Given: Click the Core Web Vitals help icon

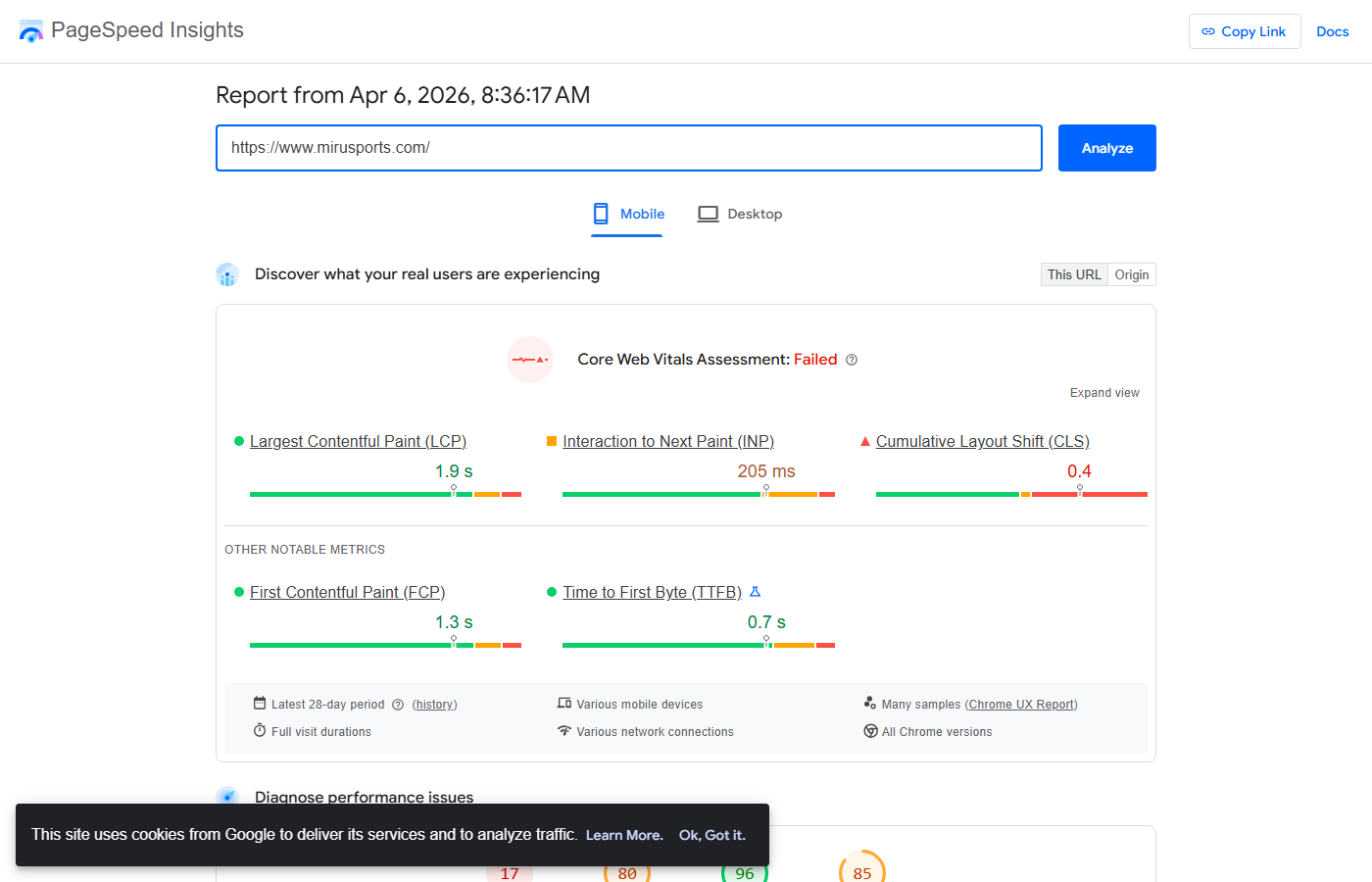Looking at the screenshot, I should tap(852, 360).
